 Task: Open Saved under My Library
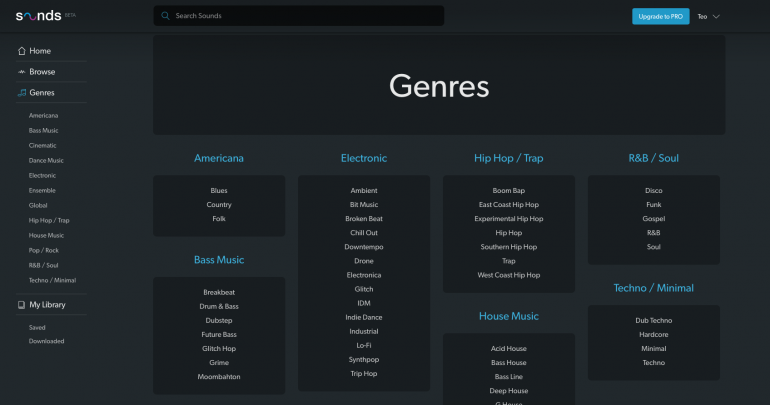click(37, 327)
